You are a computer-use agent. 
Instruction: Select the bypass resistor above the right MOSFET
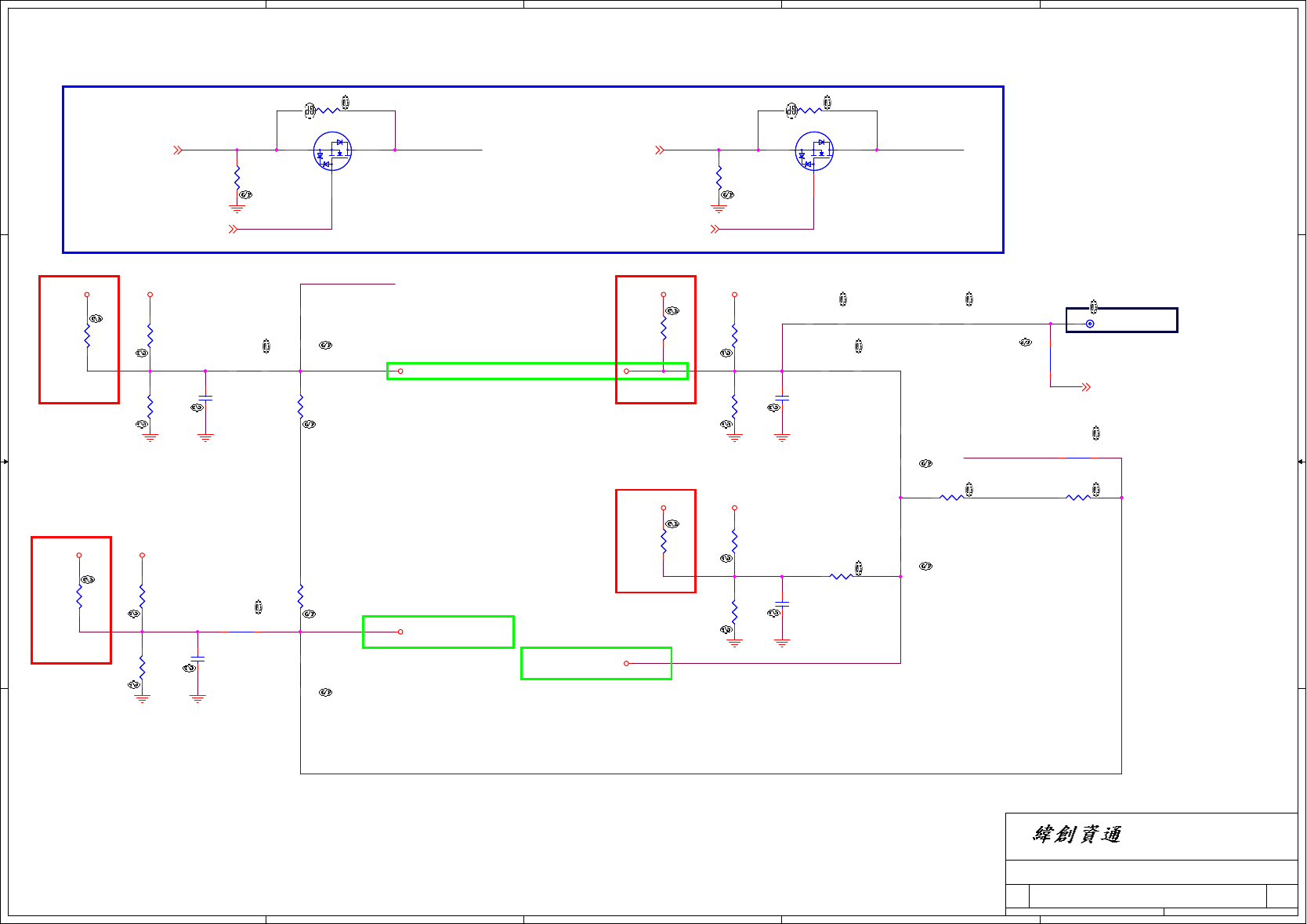tap(809, 111)
